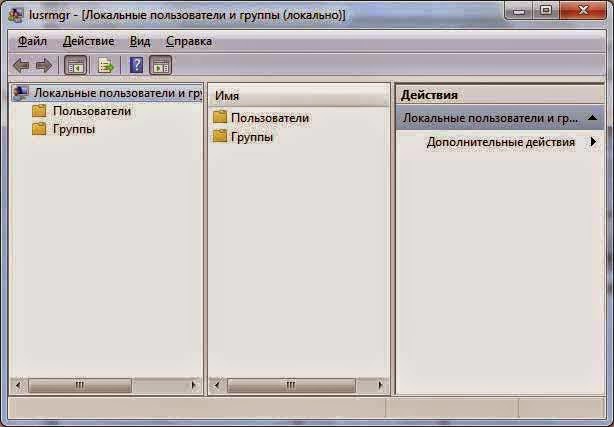Click tree pane horizontal scrollbar thumb
Image resolution: width=614 pixels, height=427 pixels.
(x=80, y=385)
